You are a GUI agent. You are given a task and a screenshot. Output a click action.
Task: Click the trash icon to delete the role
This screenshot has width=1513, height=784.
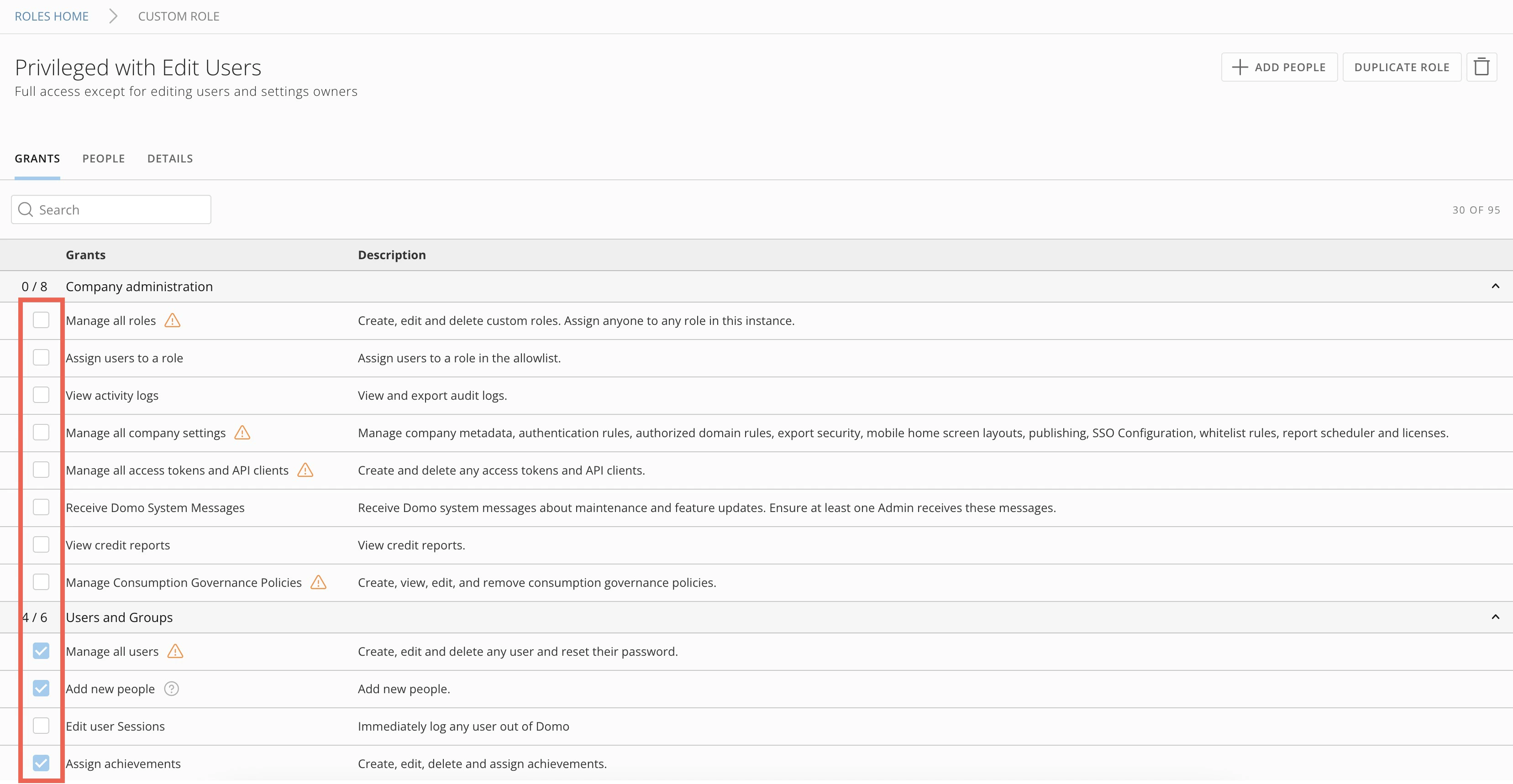pyautogui.click(x=1481, y=67)
